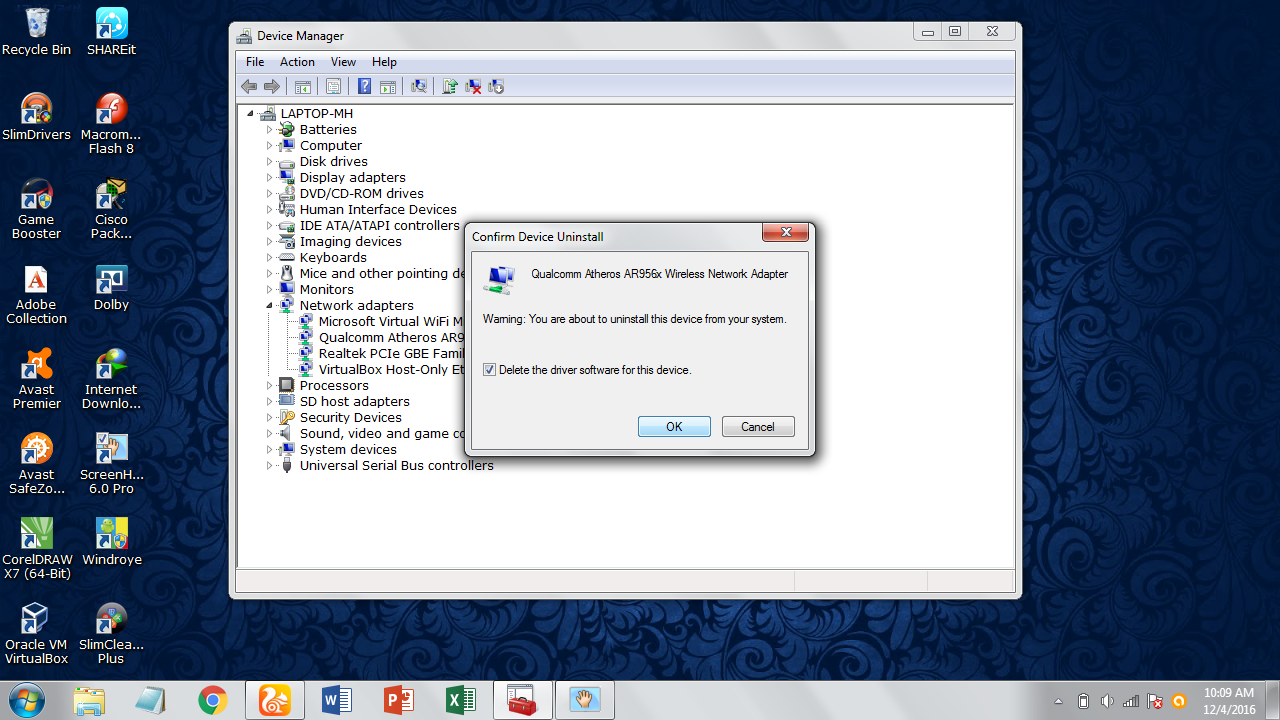Open the View menu
This screenshot has width=1280, height=720.
(x=343, y=62)
